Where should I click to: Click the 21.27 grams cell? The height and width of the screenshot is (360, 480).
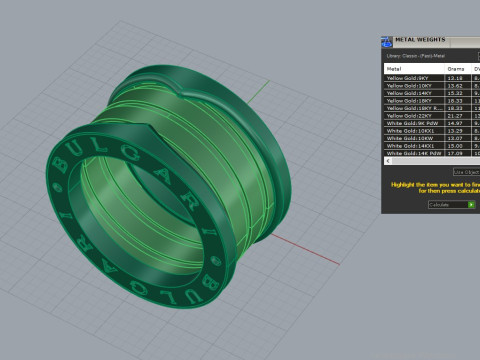(457, 116)
